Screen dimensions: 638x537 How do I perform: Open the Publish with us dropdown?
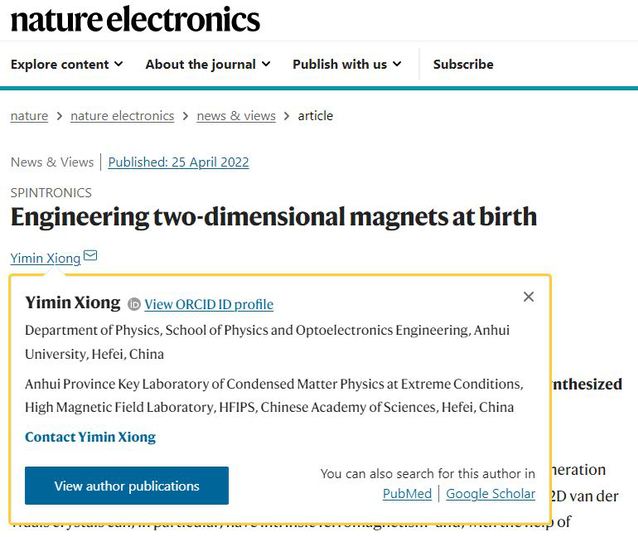pos(347,64)
